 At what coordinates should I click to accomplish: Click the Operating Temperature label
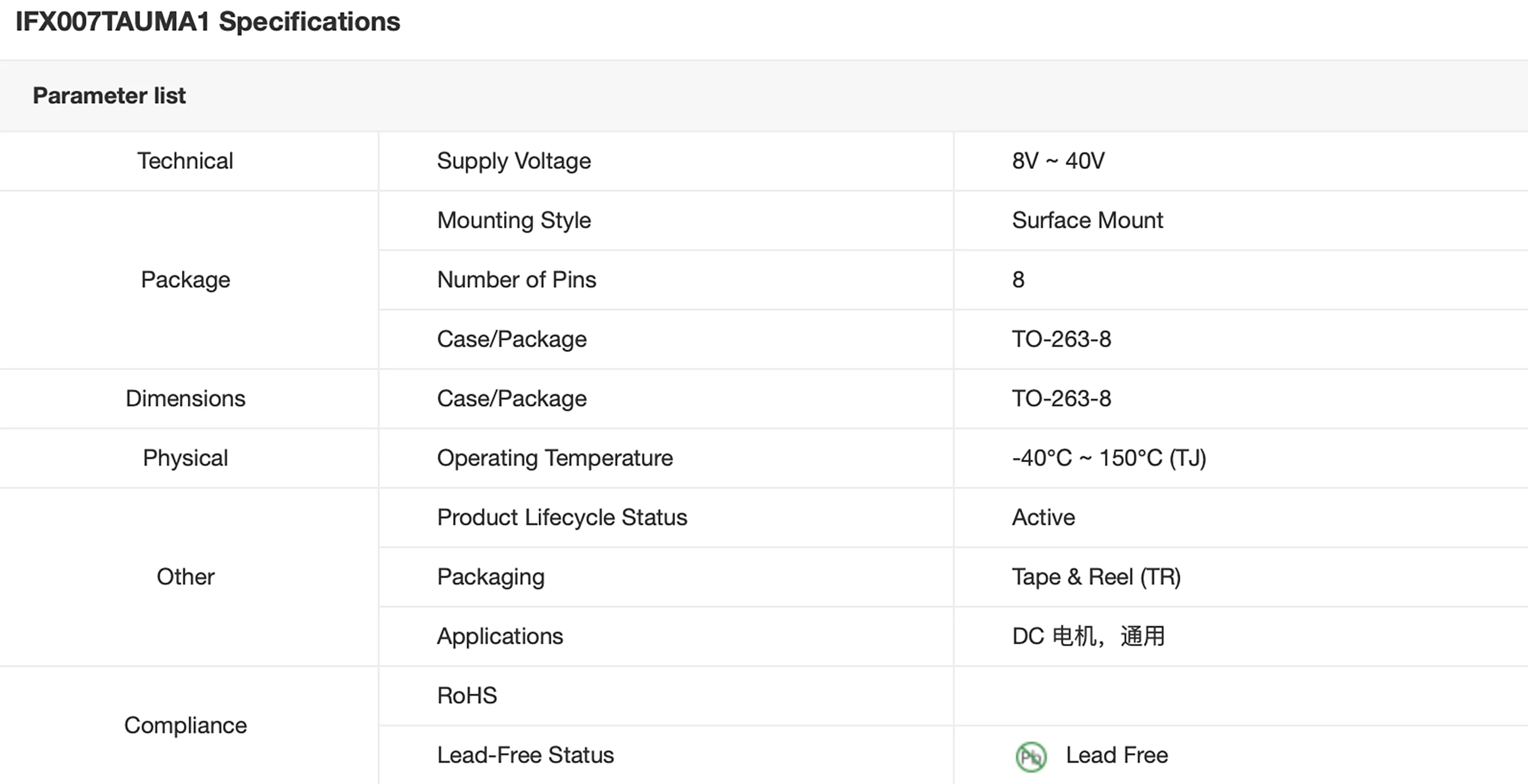point(554,458)
